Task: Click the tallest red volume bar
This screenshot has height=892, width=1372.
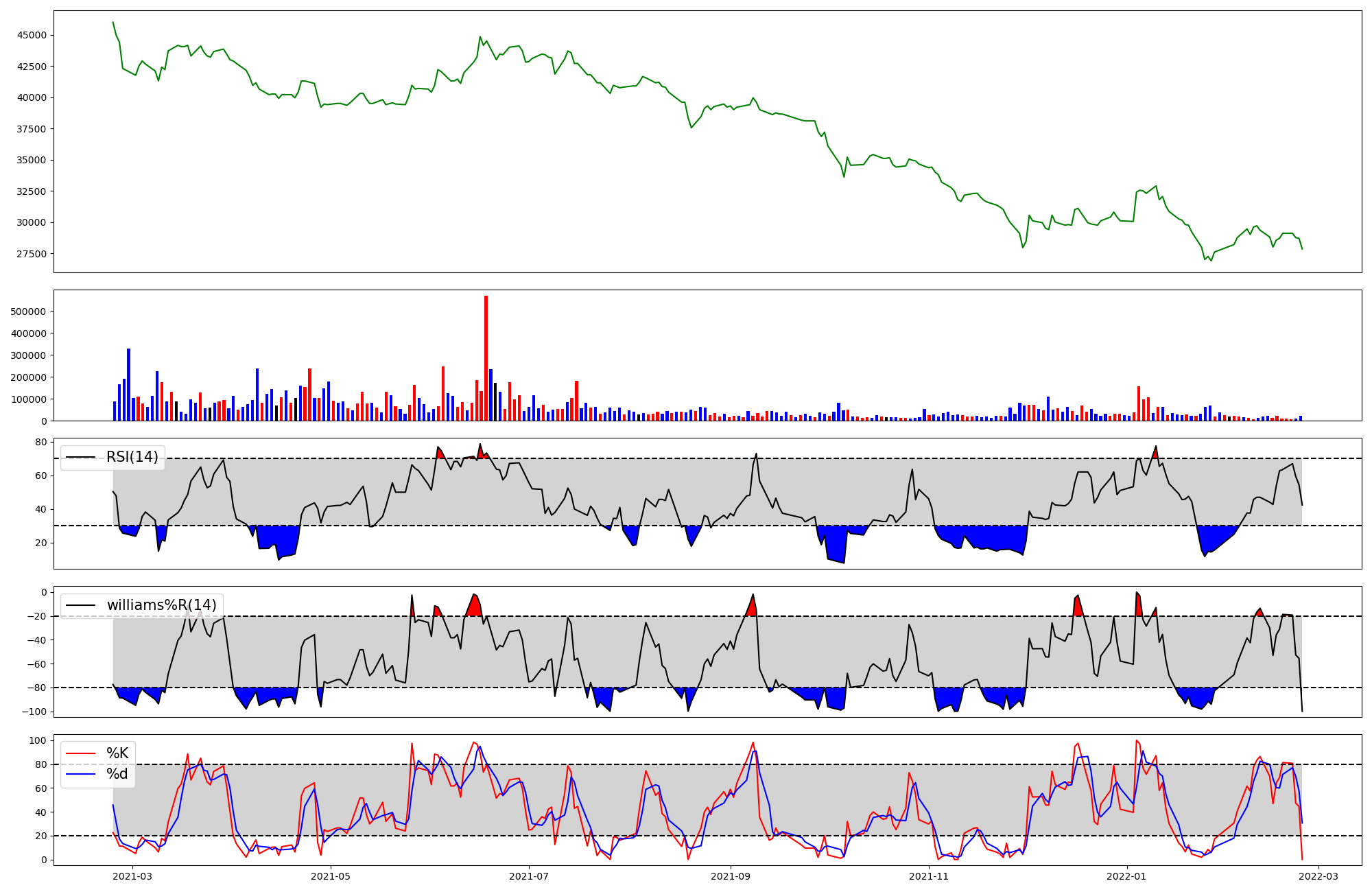Action: click(x=486, y=357)
